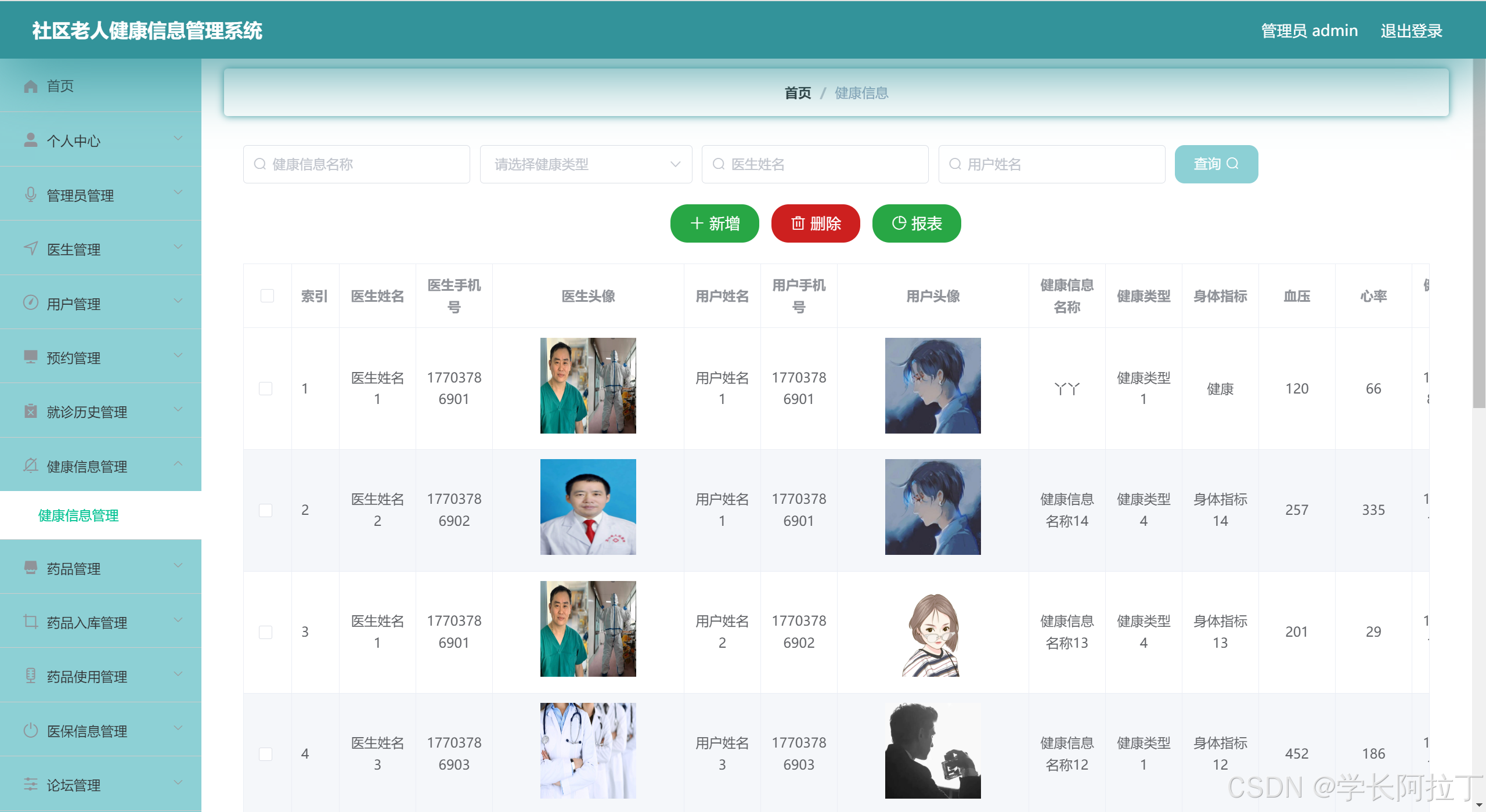The image size is (1486, 812).
Task: Collapse the 健康信息管理 parent menu chevron
Action: point(178,464)
